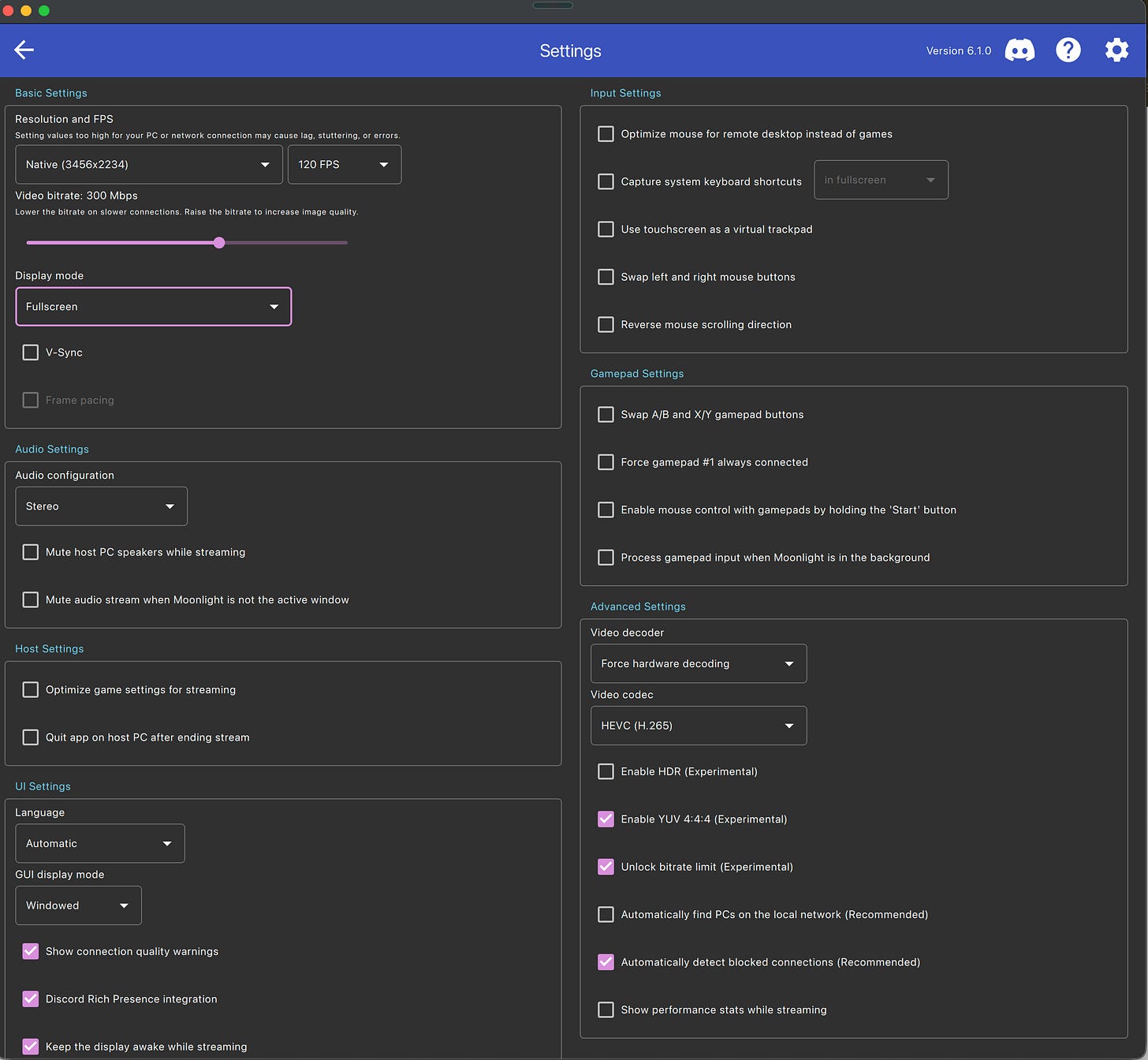1148x1060 pixels.
Task: Open the help question mark icon
Action: click(1068, 50)
